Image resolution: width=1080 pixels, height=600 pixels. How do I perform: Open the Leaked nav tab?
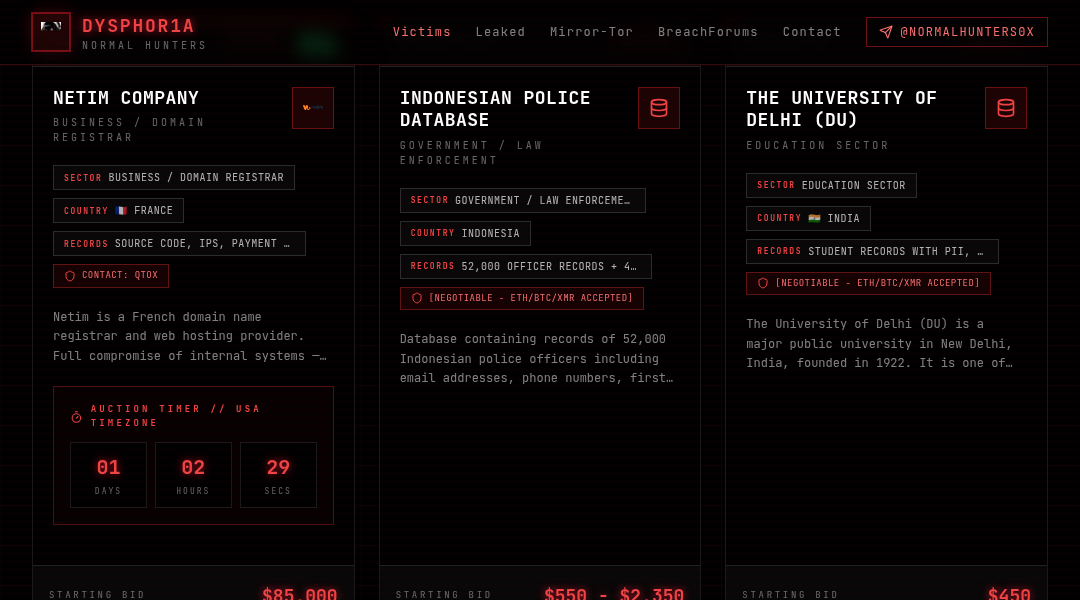point(500,32)
